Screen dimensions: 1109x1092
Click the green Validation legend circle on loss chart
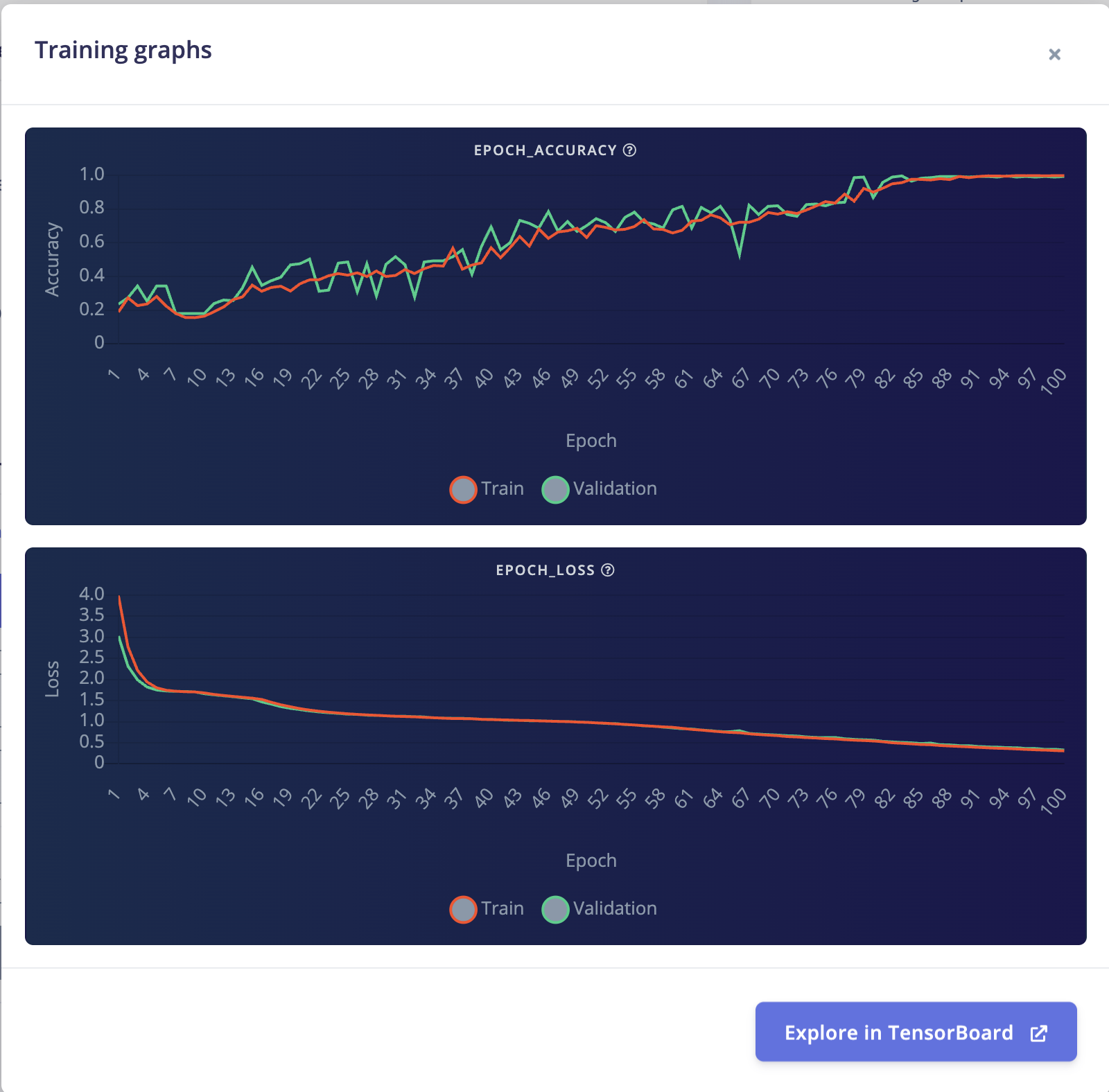click(555, 908)
